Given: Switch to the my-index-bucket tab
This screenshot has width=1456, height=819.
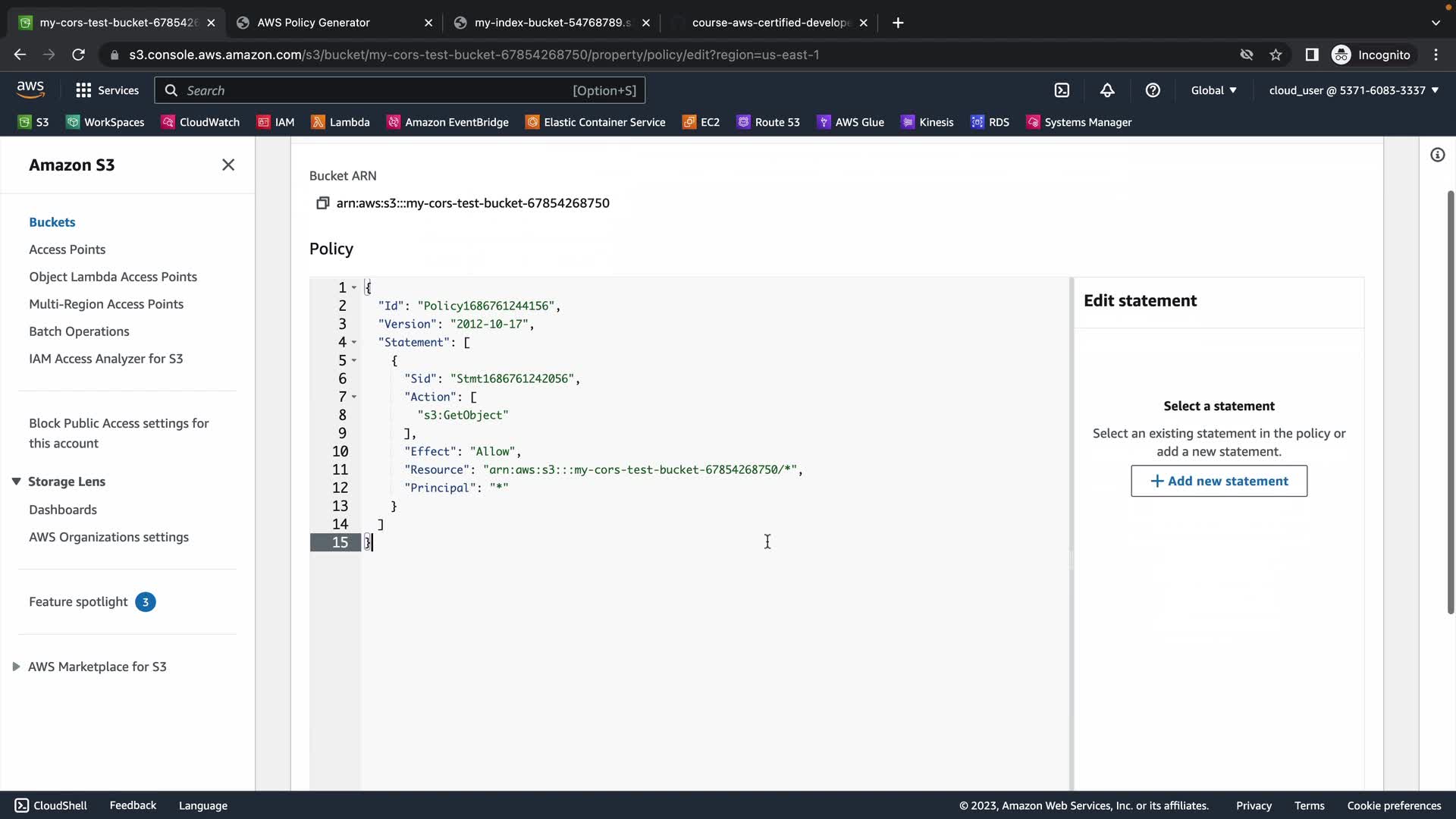Looking at the screenshot, I should (x=551, y=23).
